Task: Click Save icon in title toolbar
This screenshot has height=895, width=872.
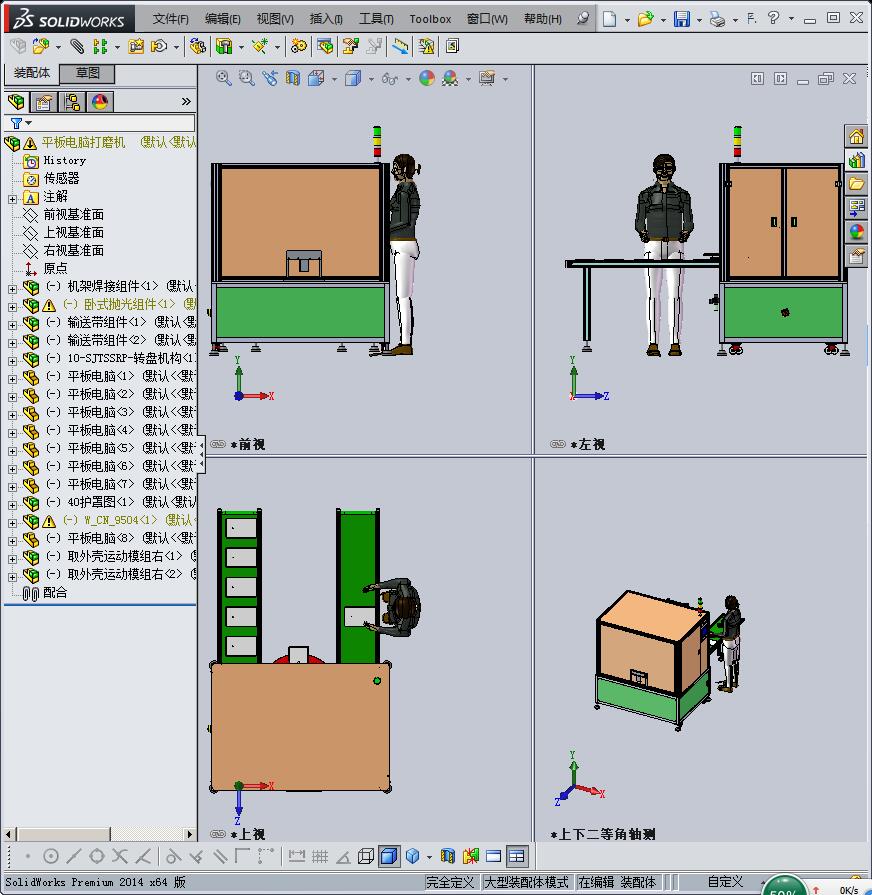Action: pyautogui.click(x=681, y=19)
